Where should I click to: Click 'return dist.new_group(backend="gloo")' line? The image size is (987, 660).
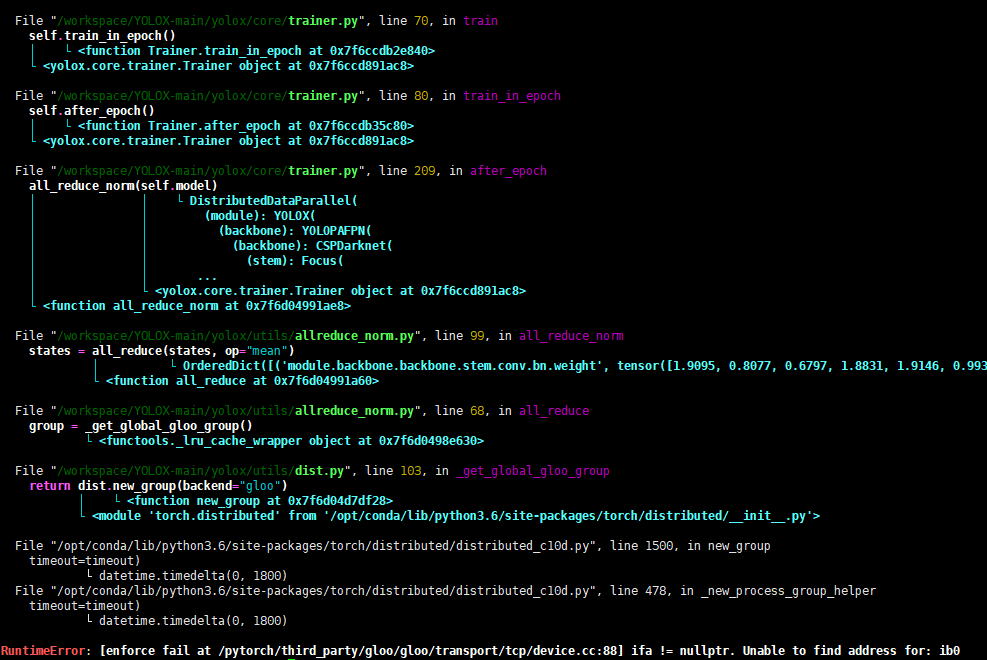(x=158, y=486)
